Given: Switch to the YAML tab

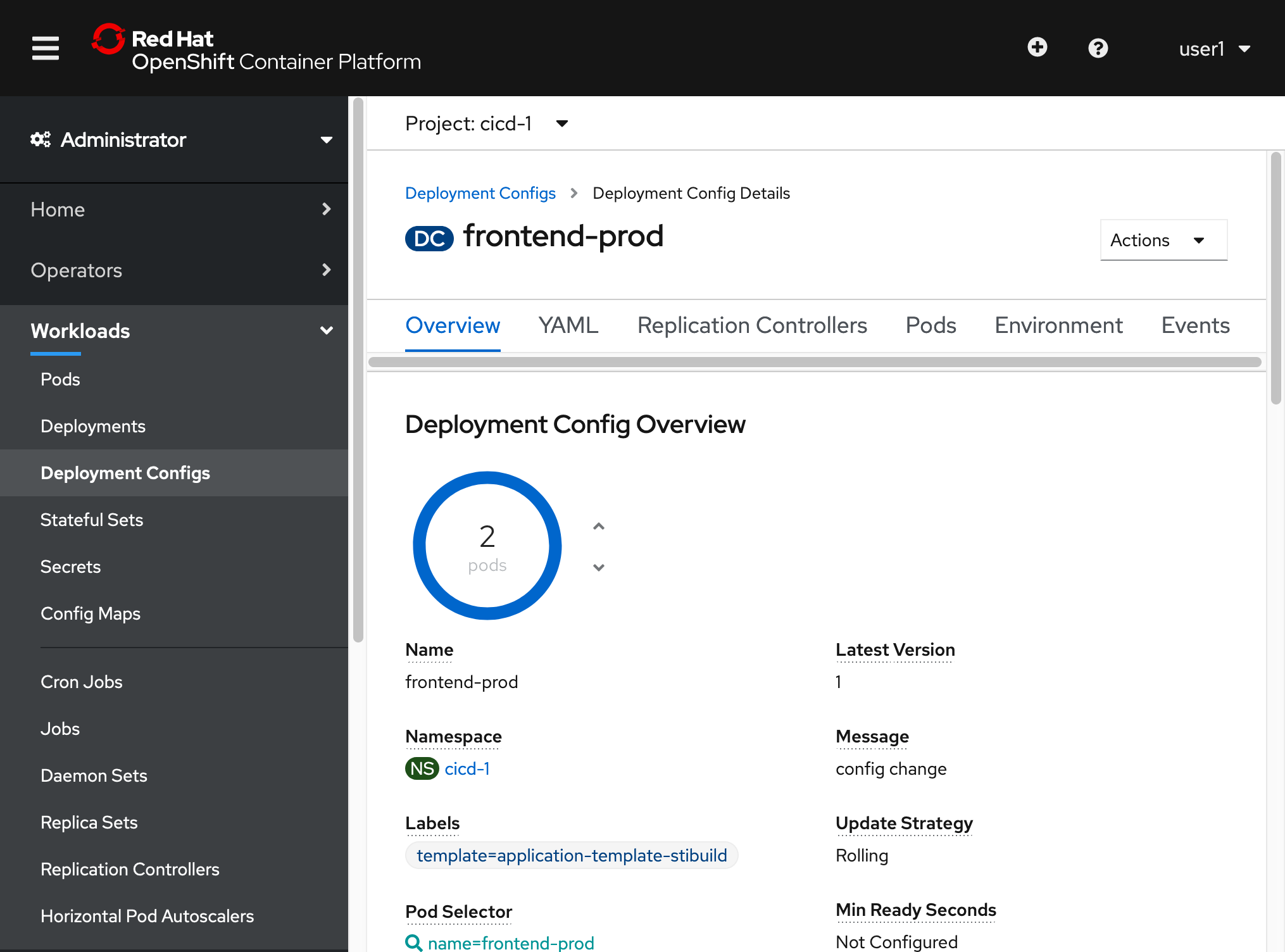Looking at the screenshot, I should (568, 325).
